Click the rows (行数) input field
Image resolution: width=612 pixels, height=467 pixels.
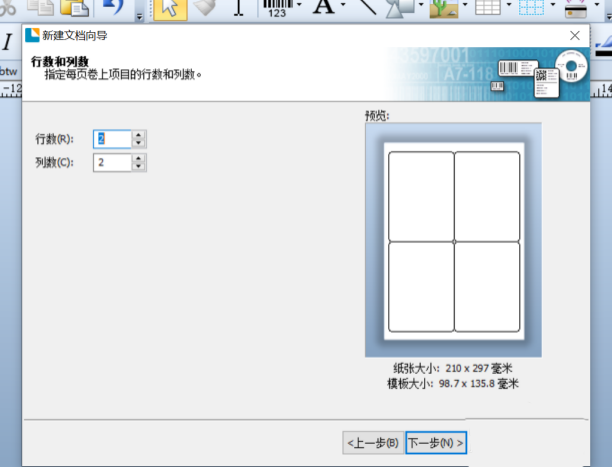click(x=112, y=139)
